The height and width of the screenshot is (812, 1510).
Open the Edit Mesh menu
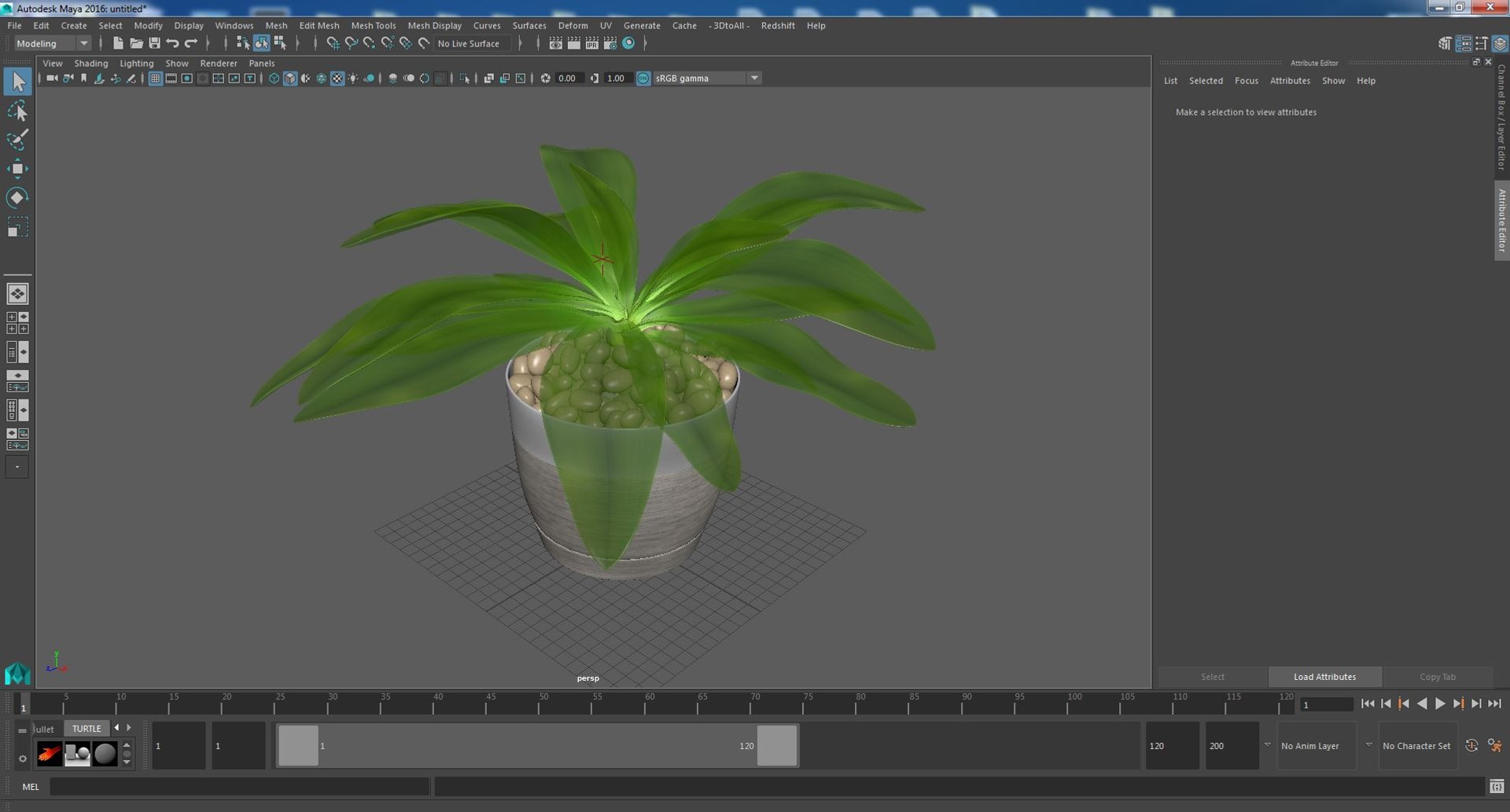pyautogui.click(x=319, y=25)
